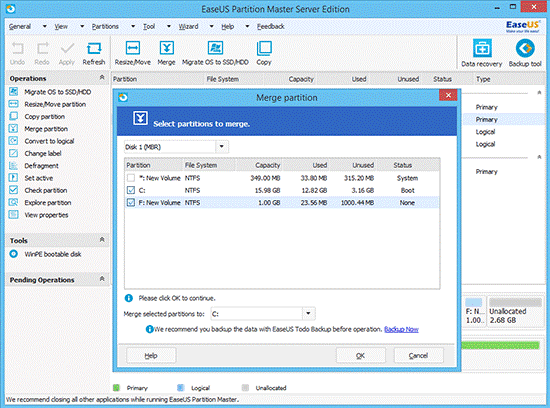The height and width of the screenshot is (408, 550).
Task: Click Migrate OS to SSD/HDD in Operations
Action: point(58,92)
